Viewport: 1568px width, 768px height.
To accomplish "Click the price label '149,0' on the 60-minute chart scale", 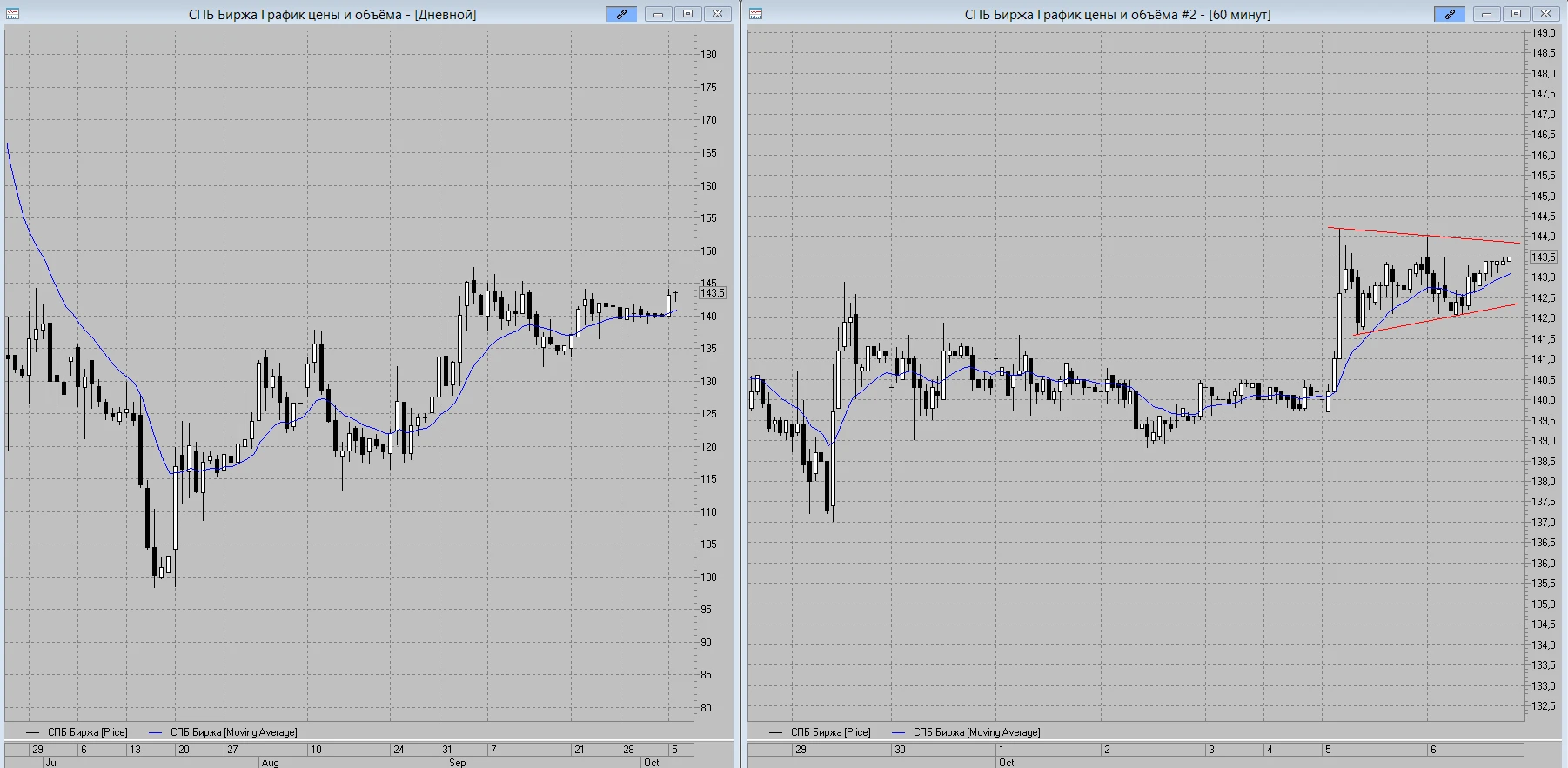I will pyautogui.click(x=1544, y=33).
